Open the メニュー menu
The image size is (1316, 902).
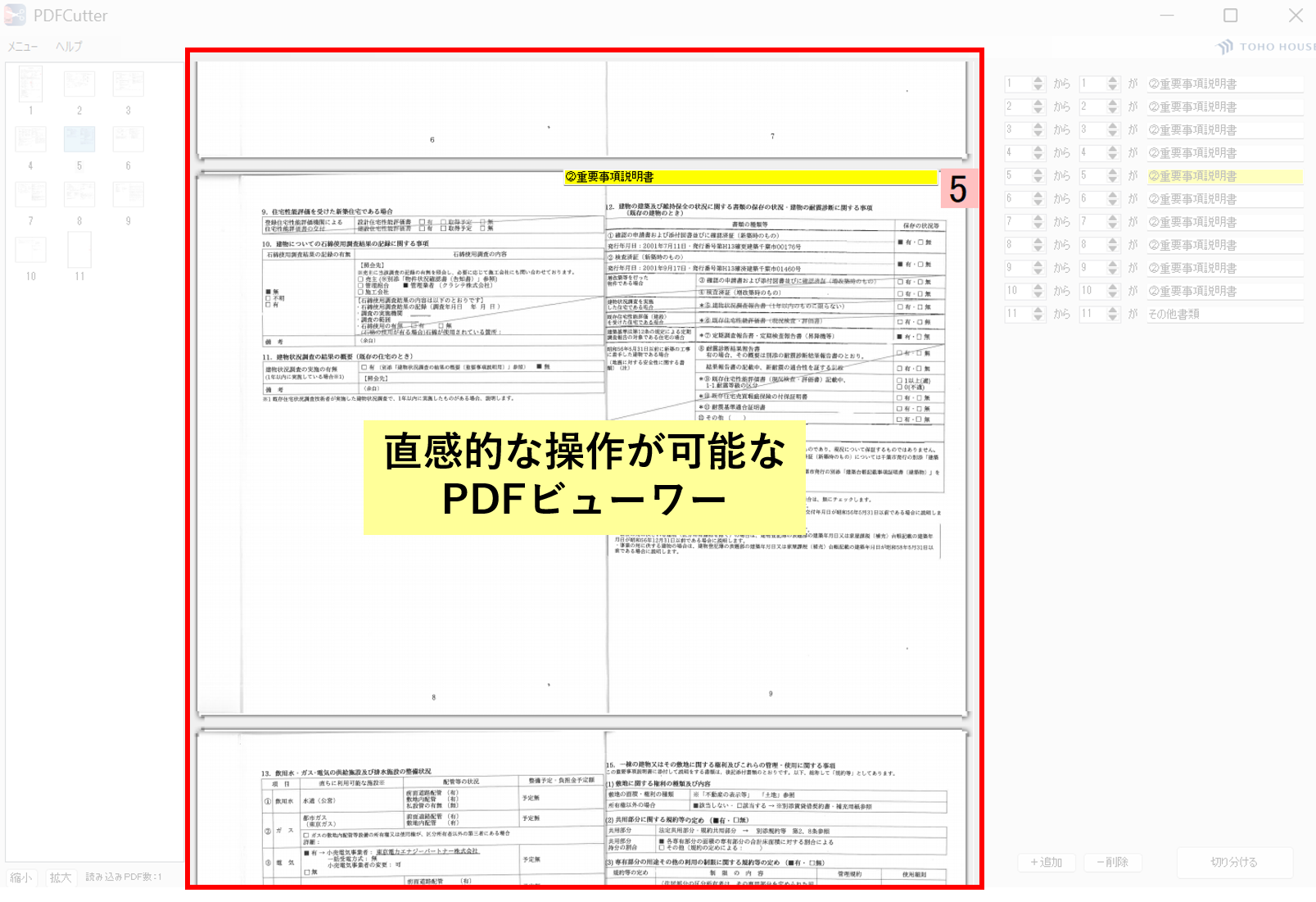[x=23, y=47]
